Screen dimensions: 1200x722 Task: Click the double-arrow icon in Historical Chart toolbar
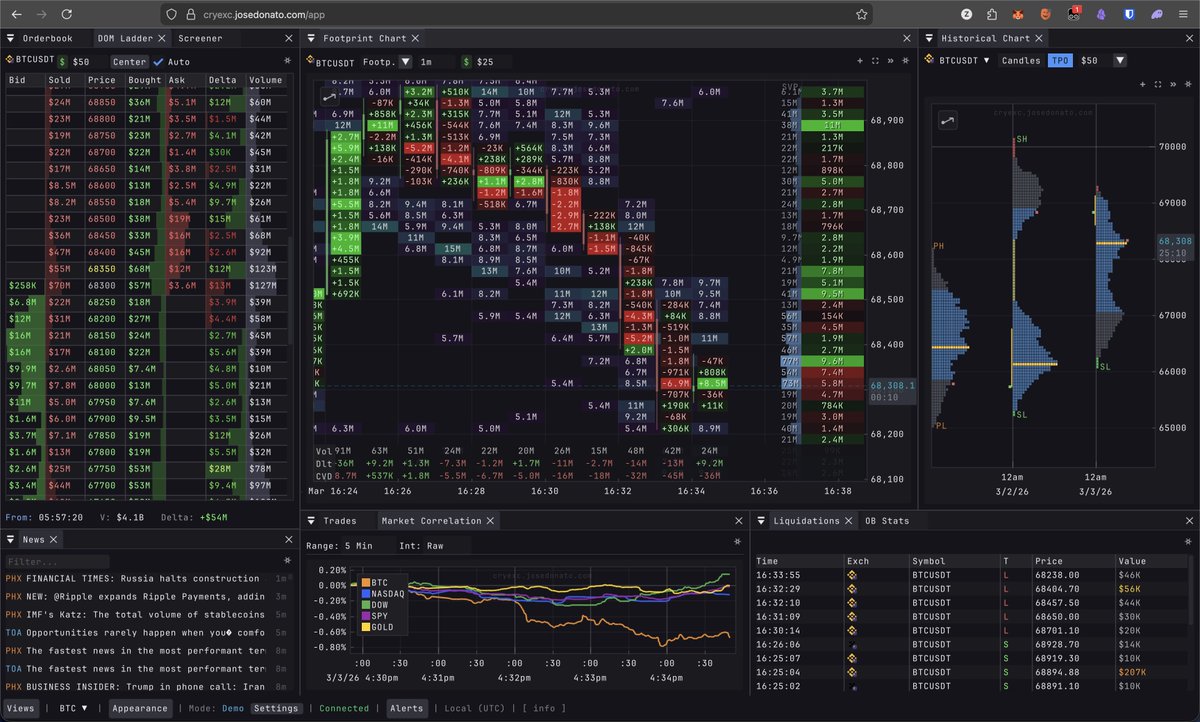(1172, 85)
